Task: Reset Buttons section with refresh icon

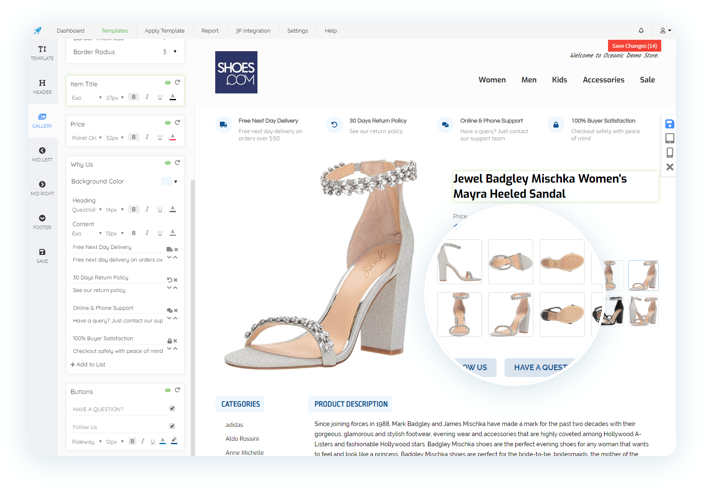Action: point(177,390)
